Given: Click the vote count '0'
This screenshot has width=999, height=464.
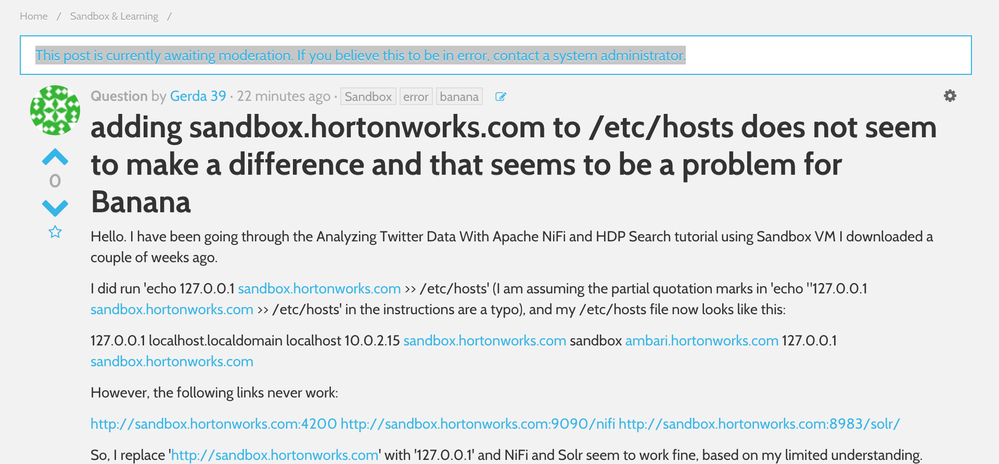Looking at the screenshot, I should tap(55, 182).
